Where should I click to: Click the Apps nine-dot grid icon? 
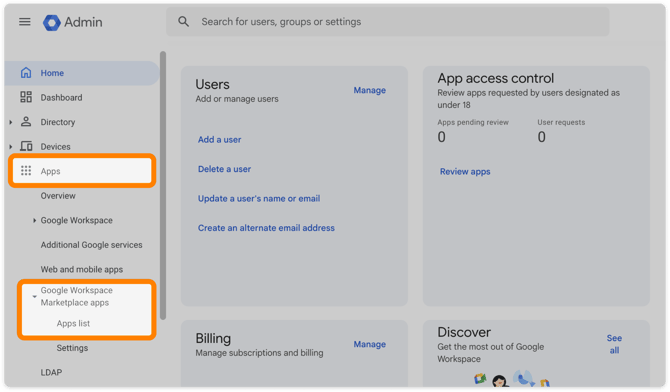coord(26,171)
